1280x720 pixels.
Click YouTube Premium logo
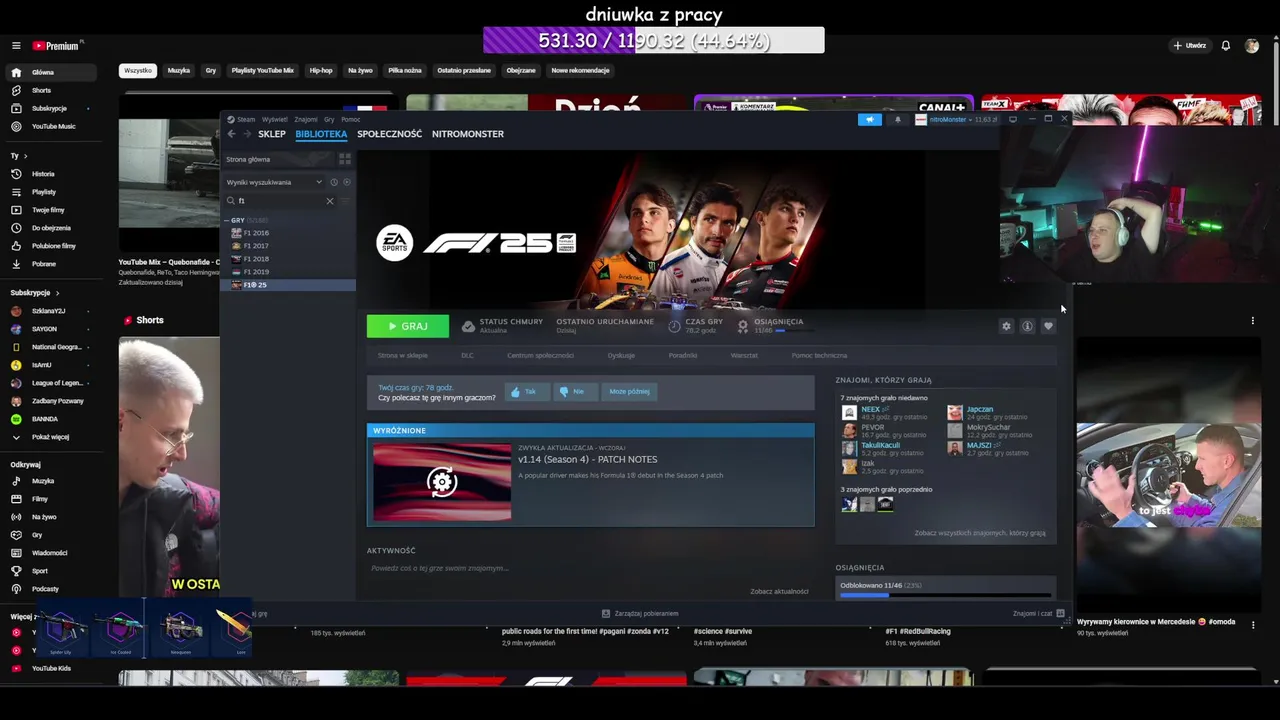(57, 46)
